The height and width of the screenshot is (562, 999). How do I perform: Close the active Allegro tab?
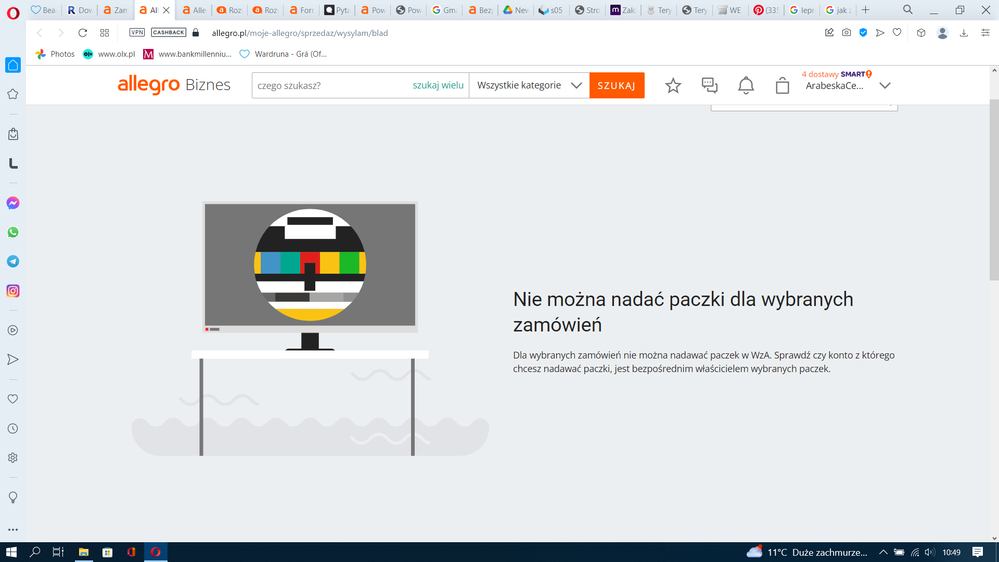[166, 10]
